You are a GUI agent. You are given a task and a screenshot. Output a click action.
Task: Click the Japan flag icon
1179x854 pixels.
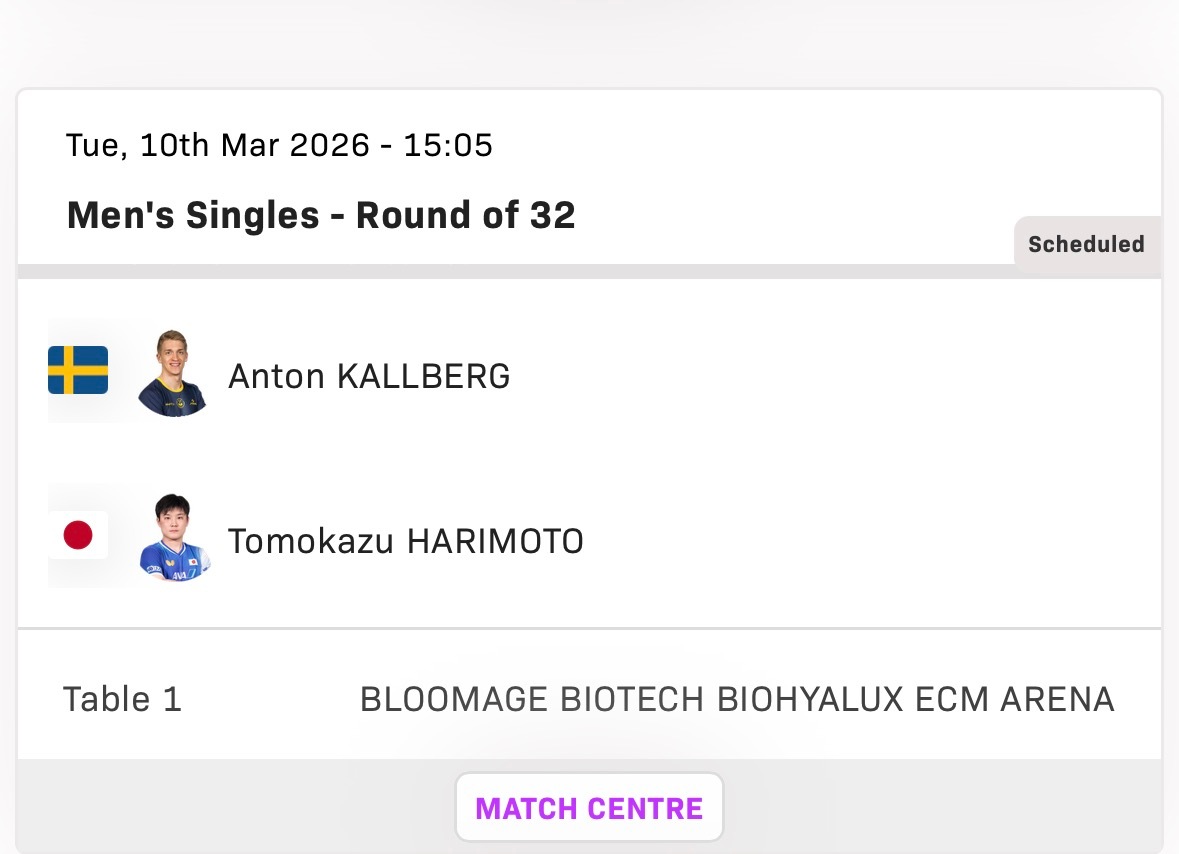coord(78,536)
